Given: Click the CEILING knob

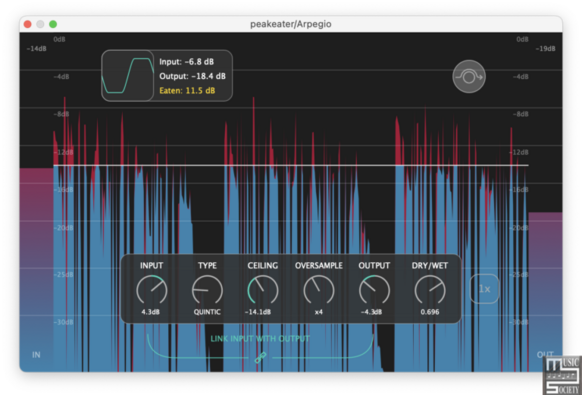Looking at the screenshot, I should tap(263, 290).
